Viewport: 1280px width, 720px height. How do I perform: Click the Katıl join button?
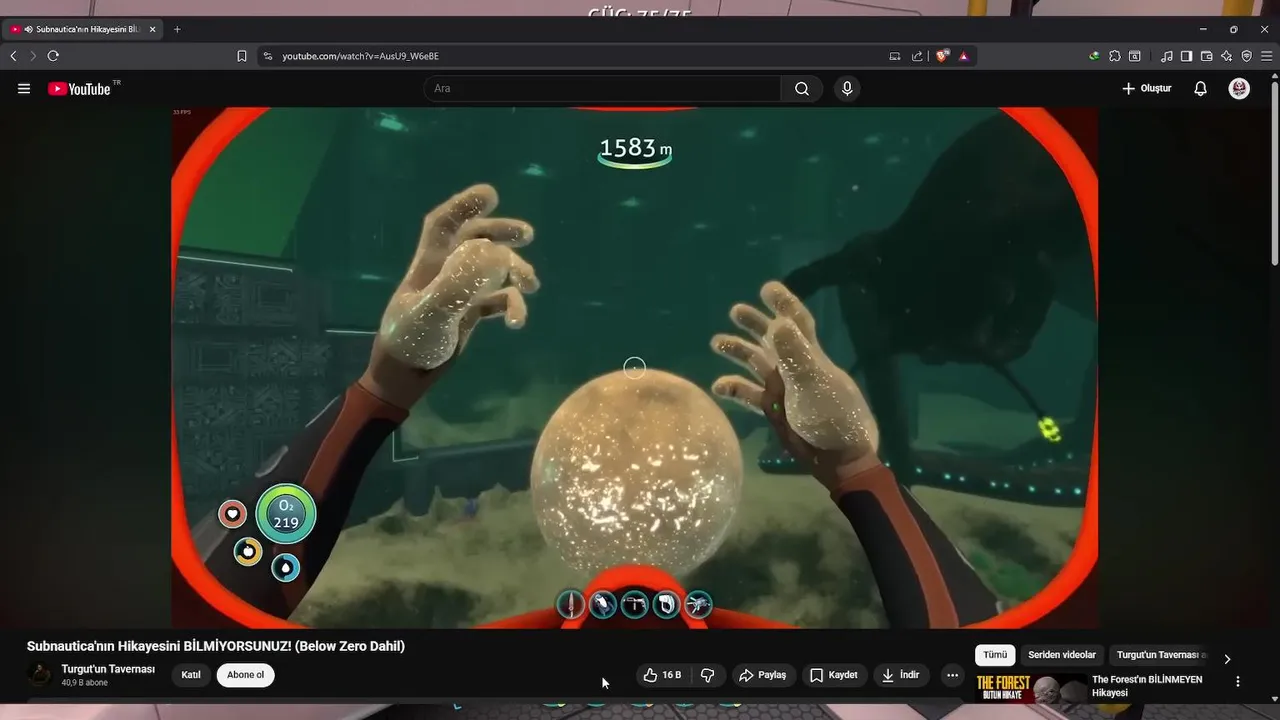[191, 675]
